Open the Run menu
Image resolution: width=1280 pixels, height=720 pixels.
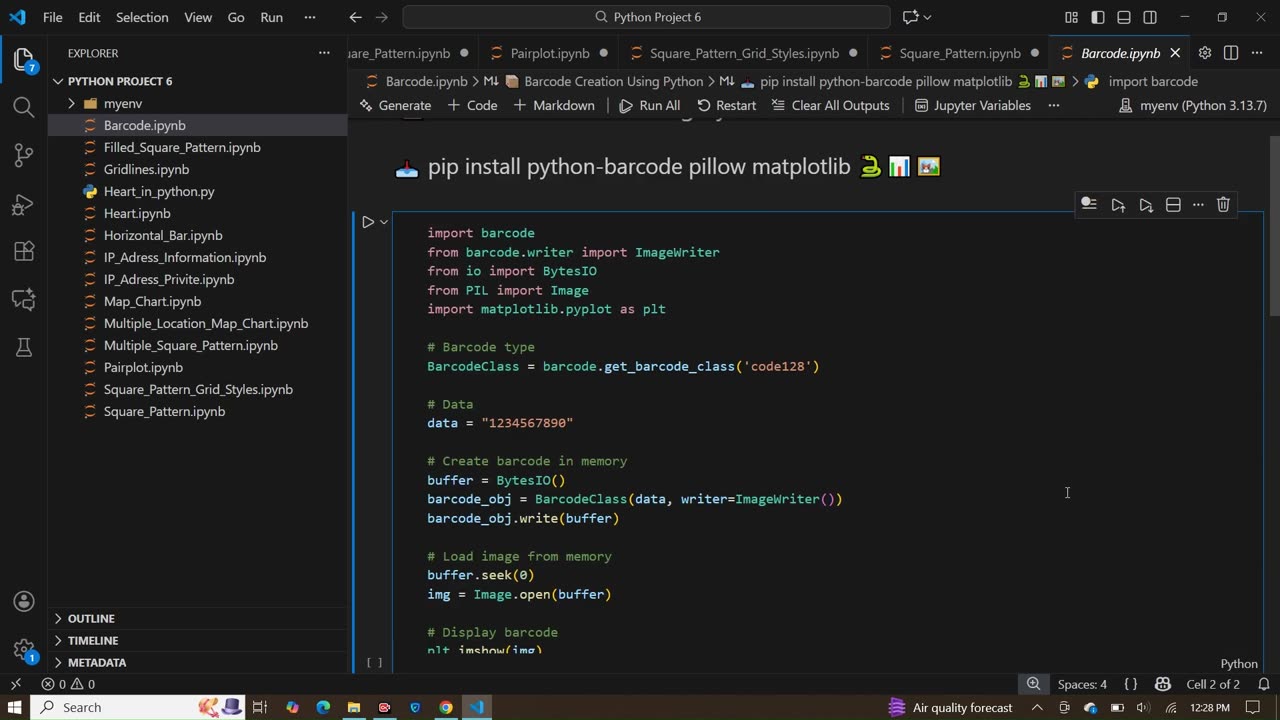coord(271,17)
